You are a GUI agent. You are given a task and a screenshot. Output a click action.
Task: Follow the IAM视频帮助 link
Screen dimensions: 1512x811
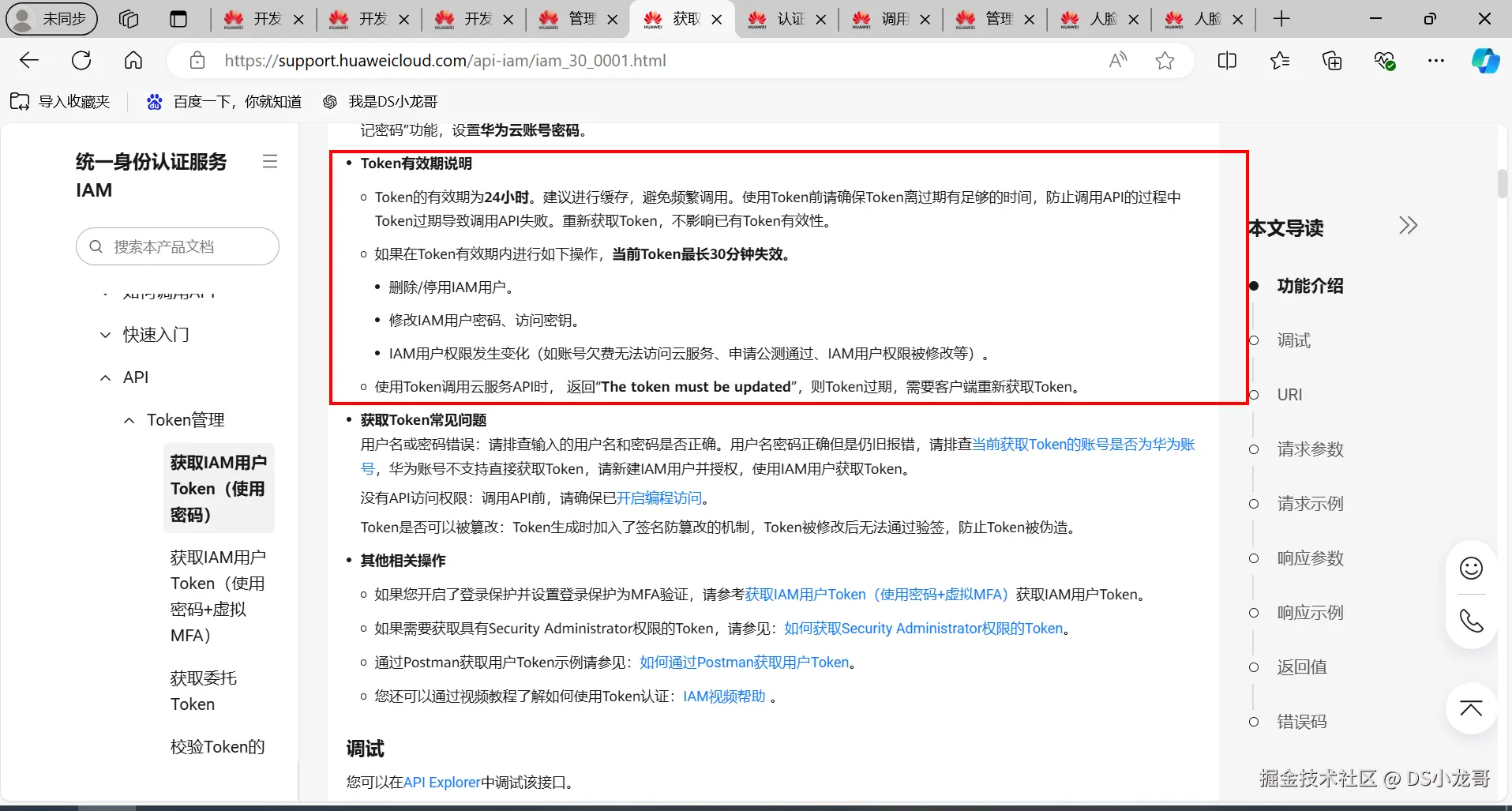pyautogui.click(x=724, y=696)
